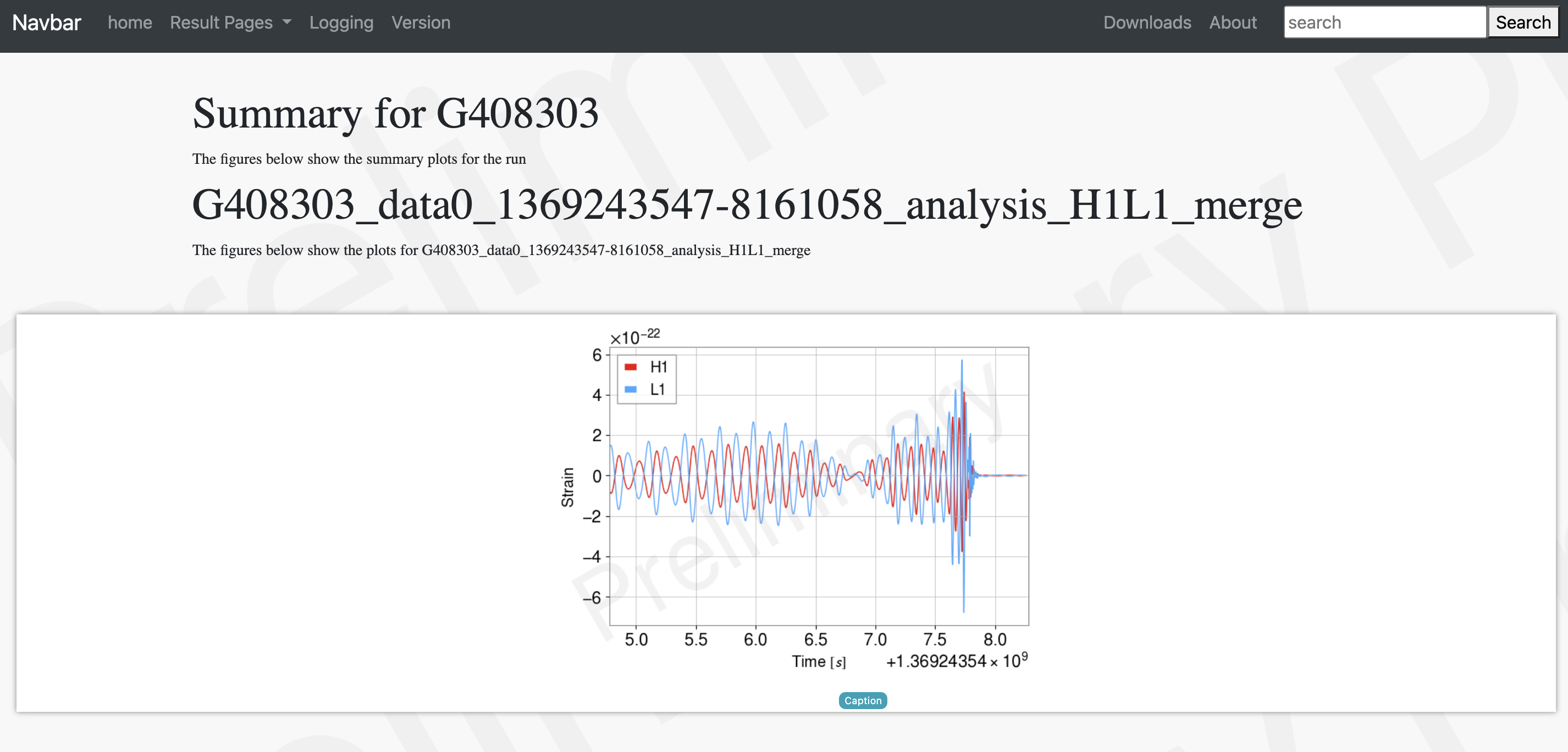Open the Logging page
Image resolution: width=1568 pixels, height=752 pixels.
tap(341, 23)
